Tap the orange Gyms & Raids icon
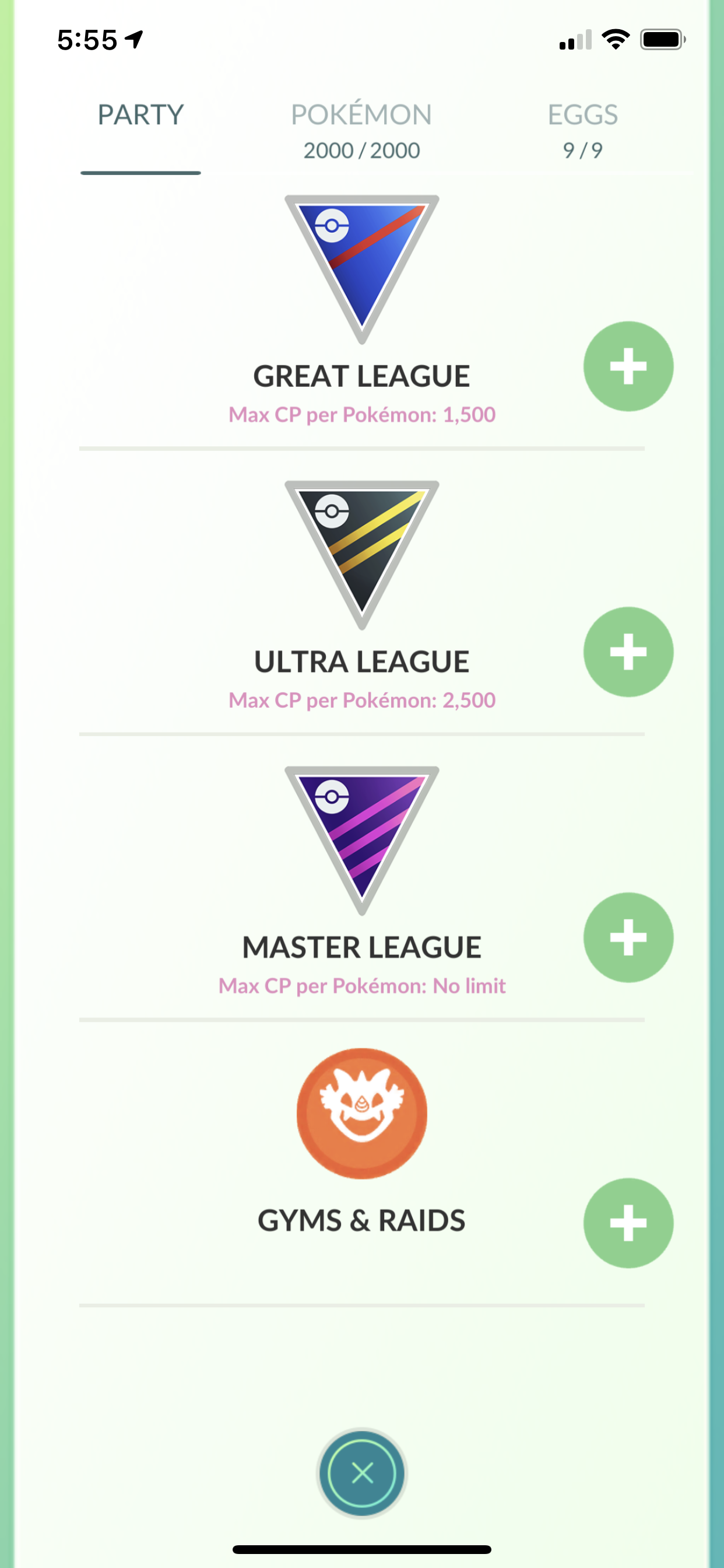Screen dimensions: 724x1568 coord(362,1114)
